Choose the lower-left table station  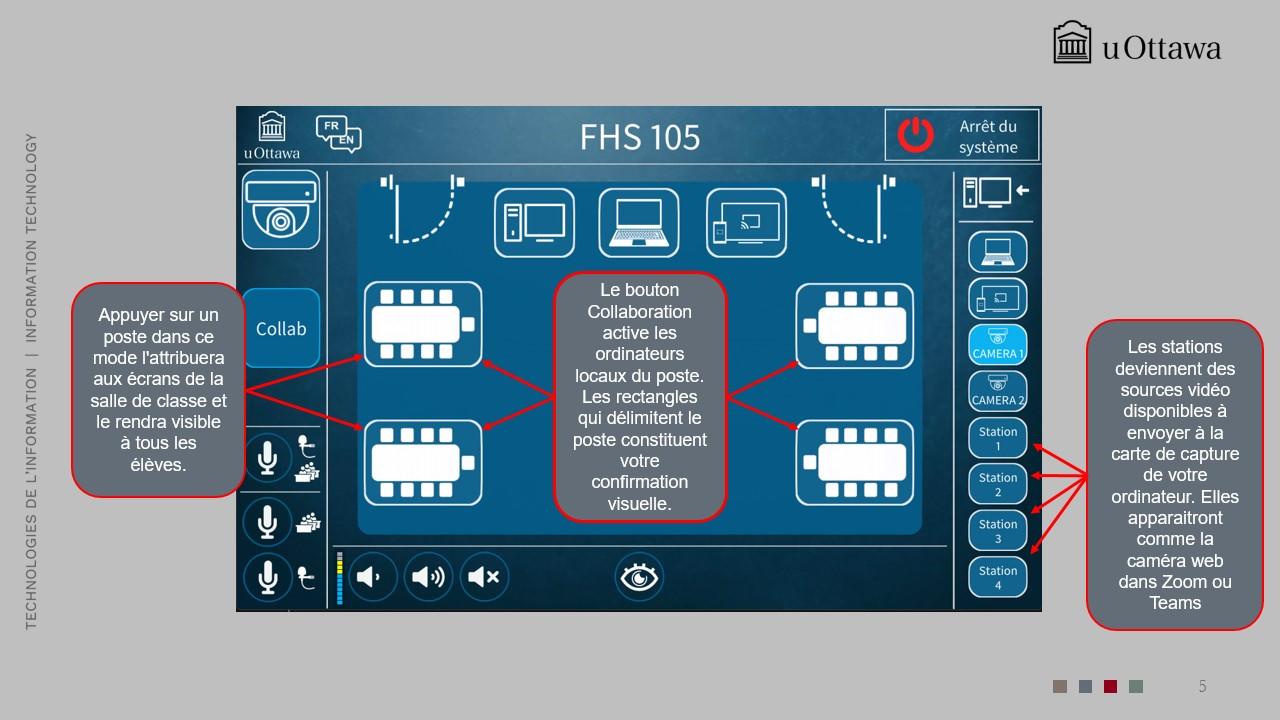422,463
